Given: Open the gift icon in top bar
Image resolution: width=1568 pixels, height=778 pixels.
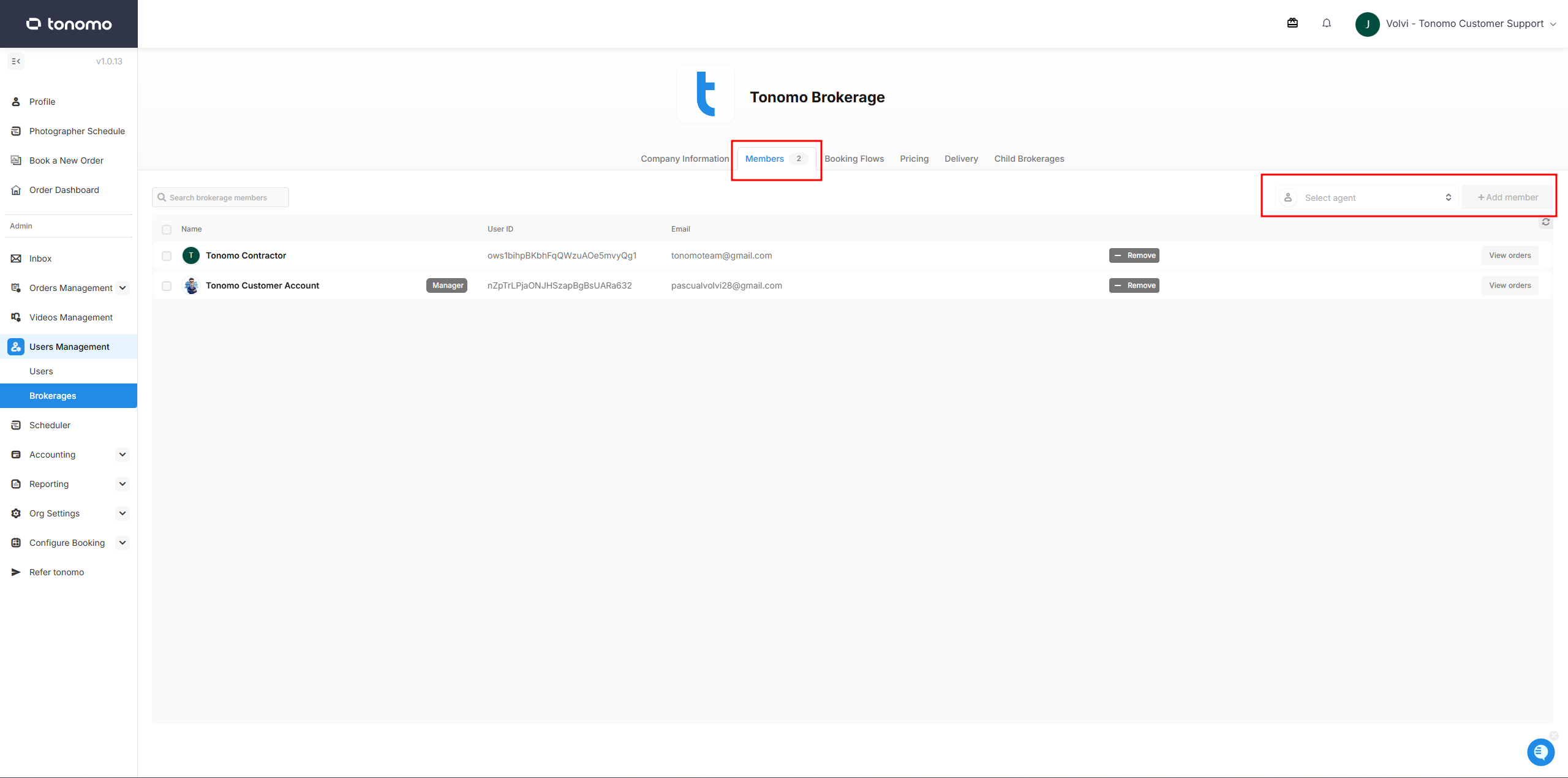Looking at the screenshot, I should (1292, 23).
